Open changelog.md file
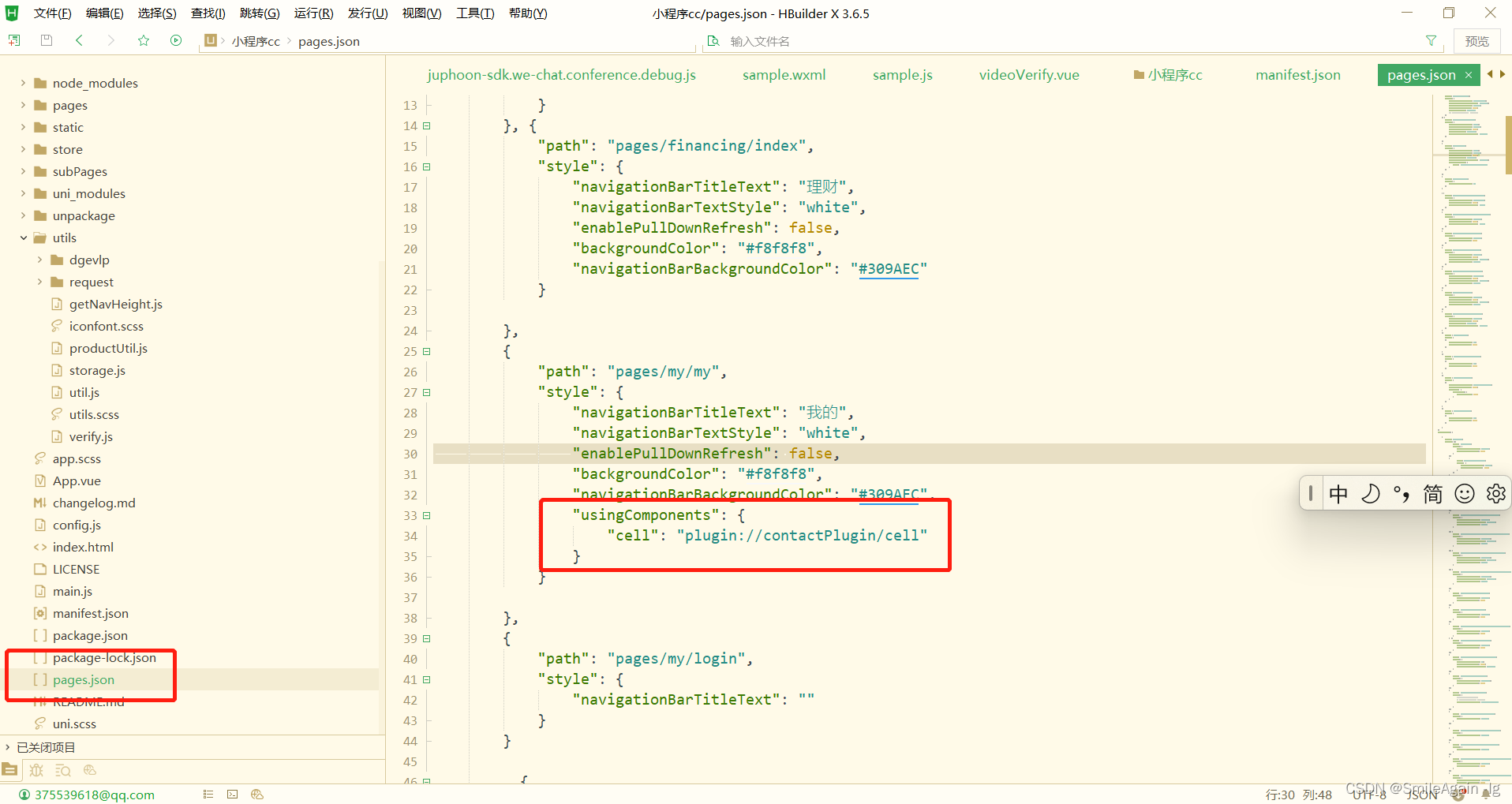Image resolution: width=1512 pixels, height=804 pixels. (94, 503)
